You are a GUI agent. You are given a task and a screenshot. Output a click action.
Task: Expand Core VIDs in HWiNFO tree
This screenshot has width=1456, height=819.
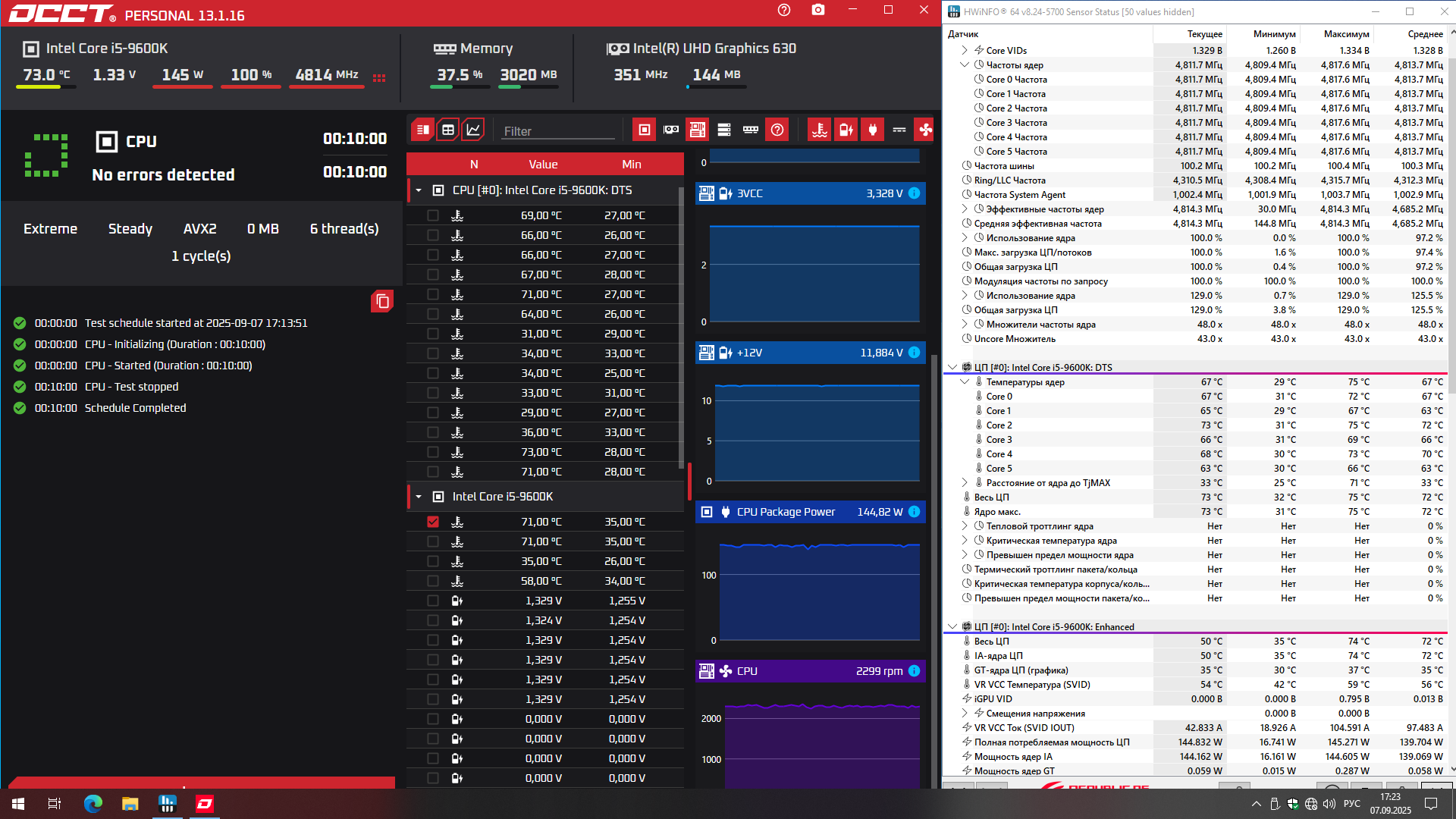click(x=965, y=50)
